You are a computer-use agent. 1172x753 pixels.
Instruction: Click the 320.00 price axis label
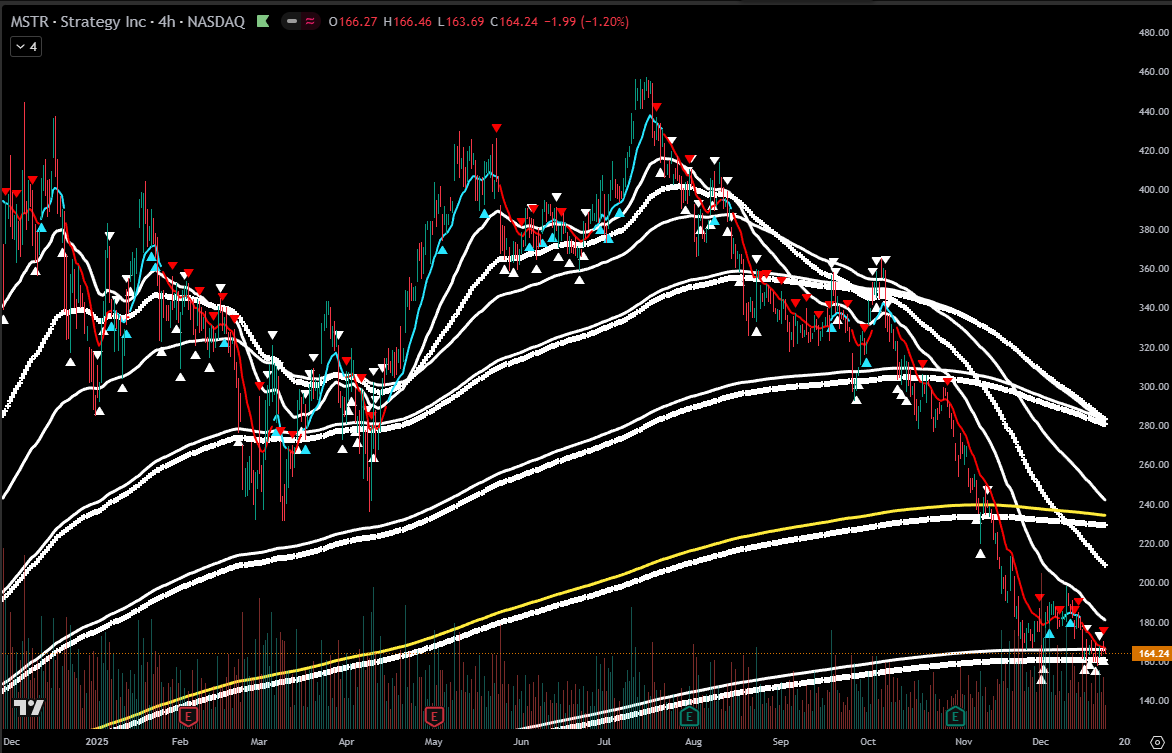click(x=1153, y=348)
